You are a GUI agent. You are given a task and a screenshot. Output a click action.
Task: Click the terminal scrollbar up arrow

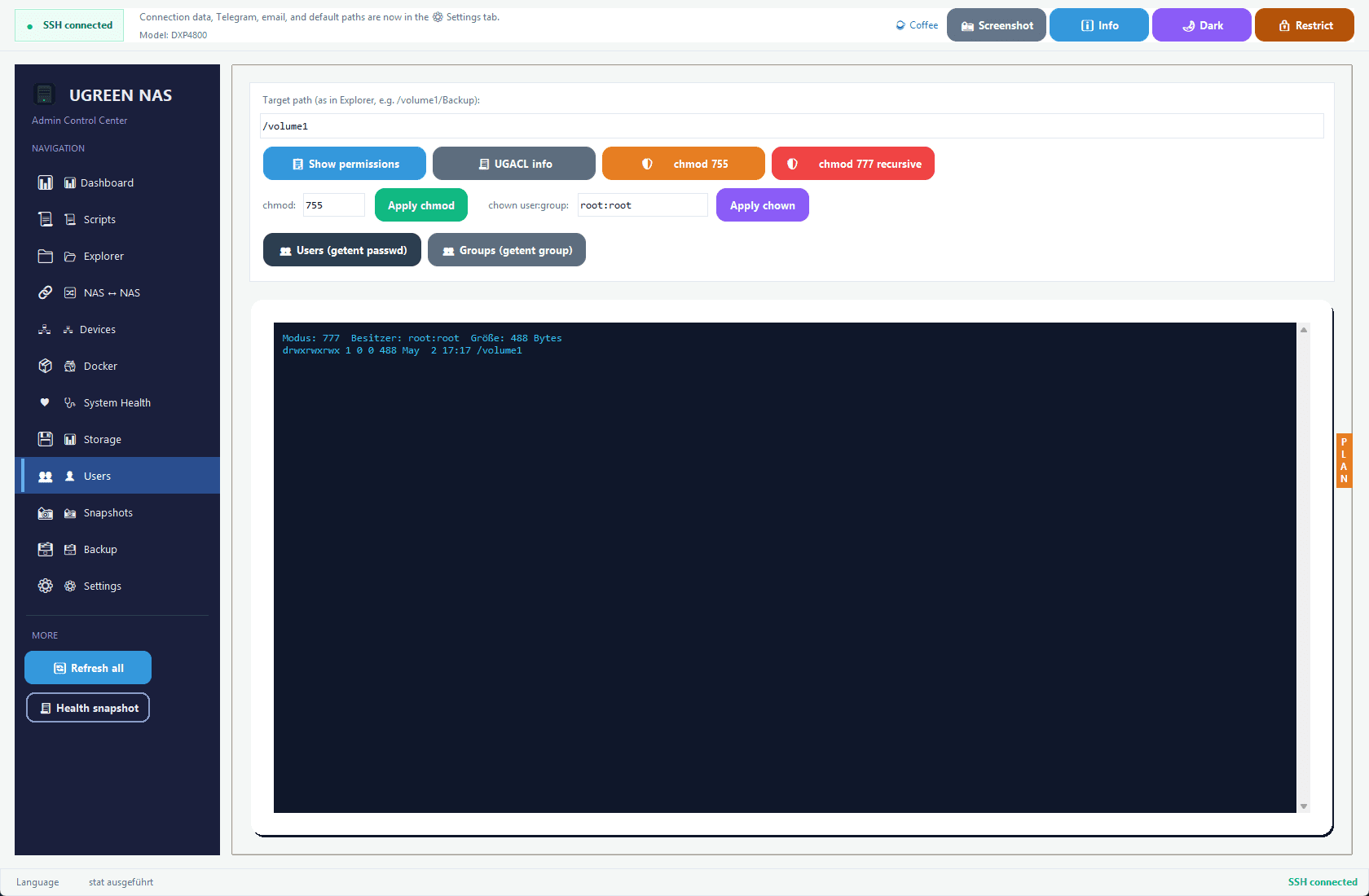coord(1304,330)
